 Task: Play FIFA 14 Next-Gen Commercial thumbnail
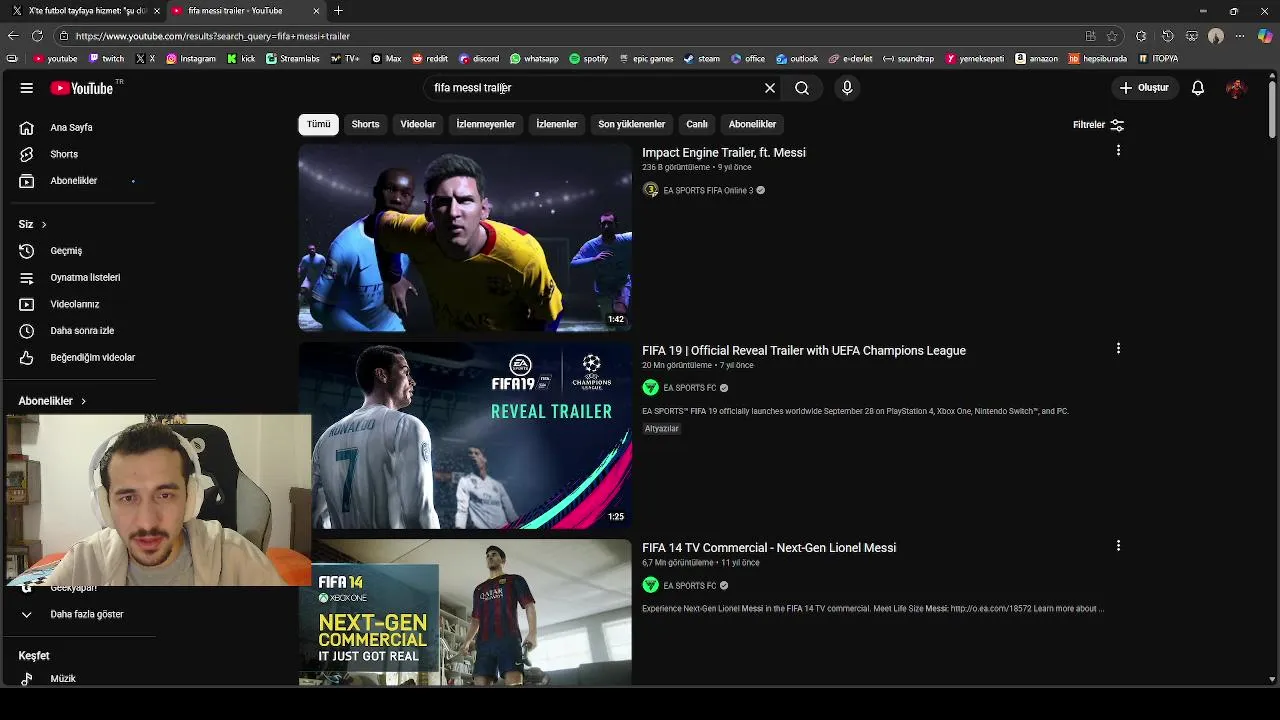[x=465, y=612]
